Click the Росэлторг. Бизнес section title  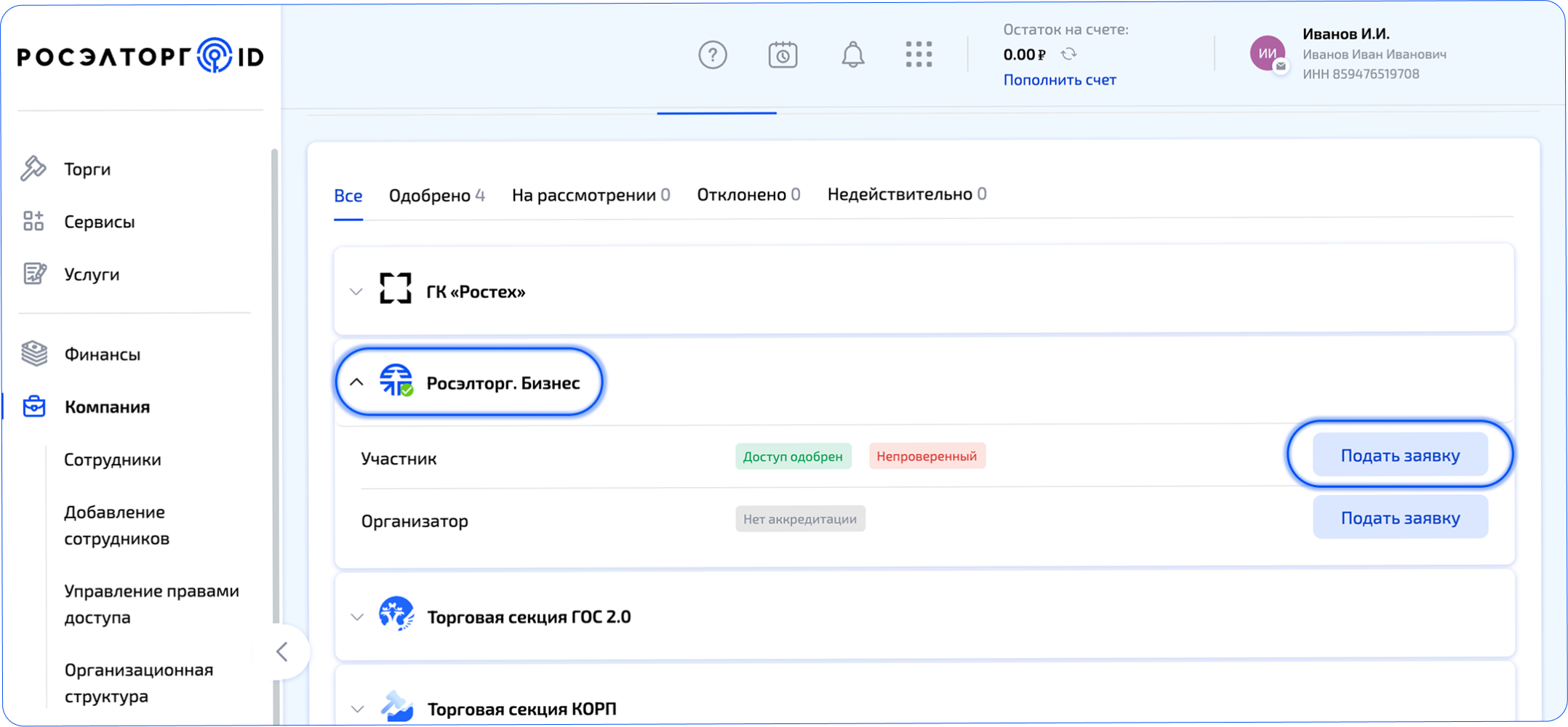pos(503,383)
